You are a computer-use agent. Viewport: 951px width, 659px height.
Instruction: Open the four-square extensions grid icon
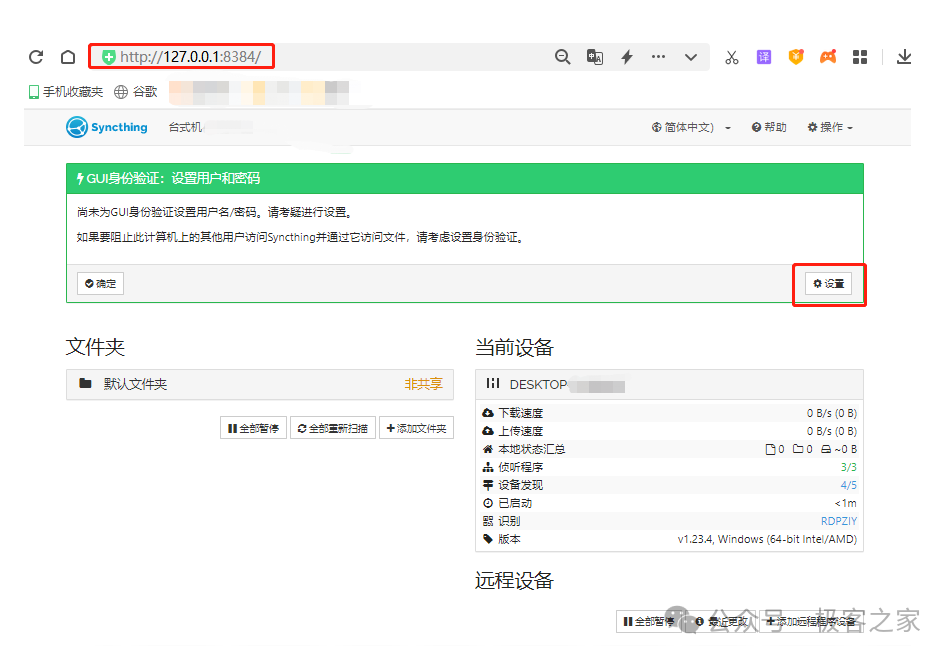(860, 57)
